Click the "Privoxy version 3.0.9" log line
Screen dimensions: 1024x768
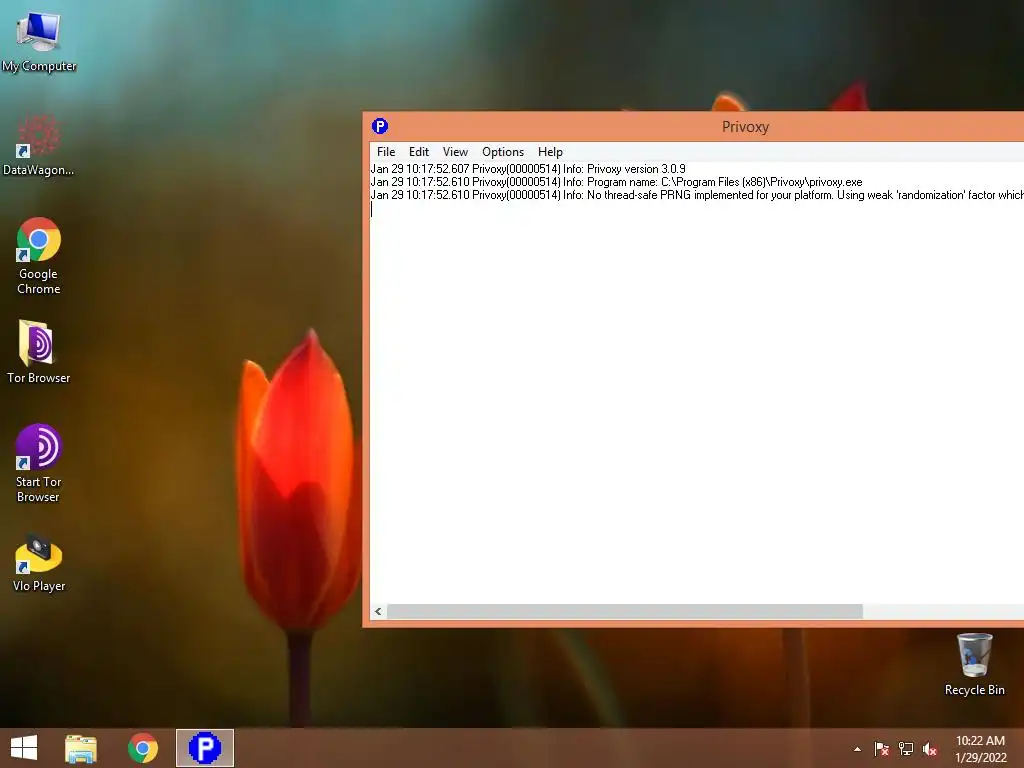tap(528, 169)
